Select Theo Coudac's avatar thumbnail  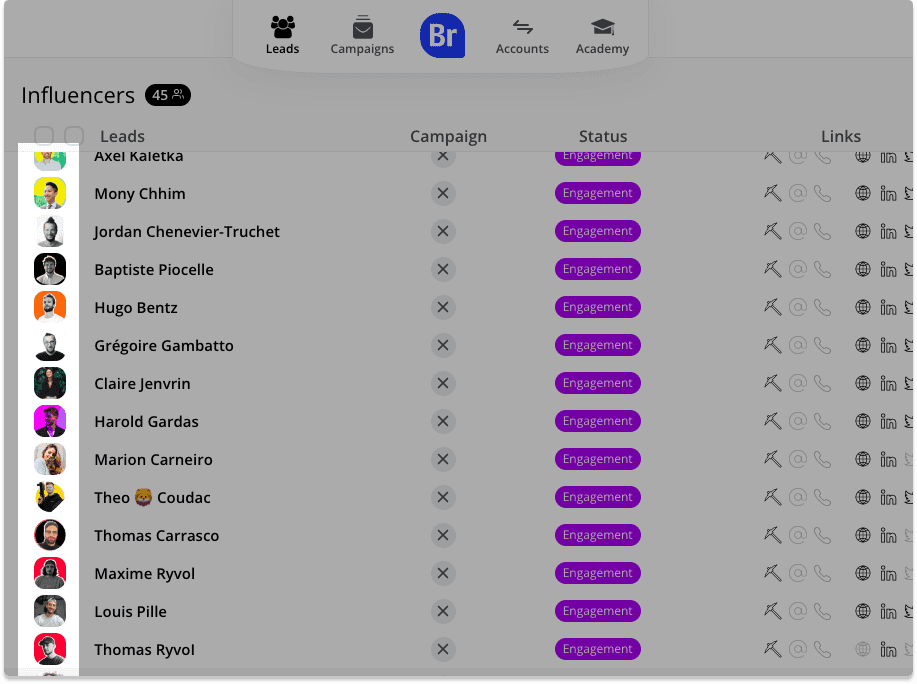tap(50, 498)
